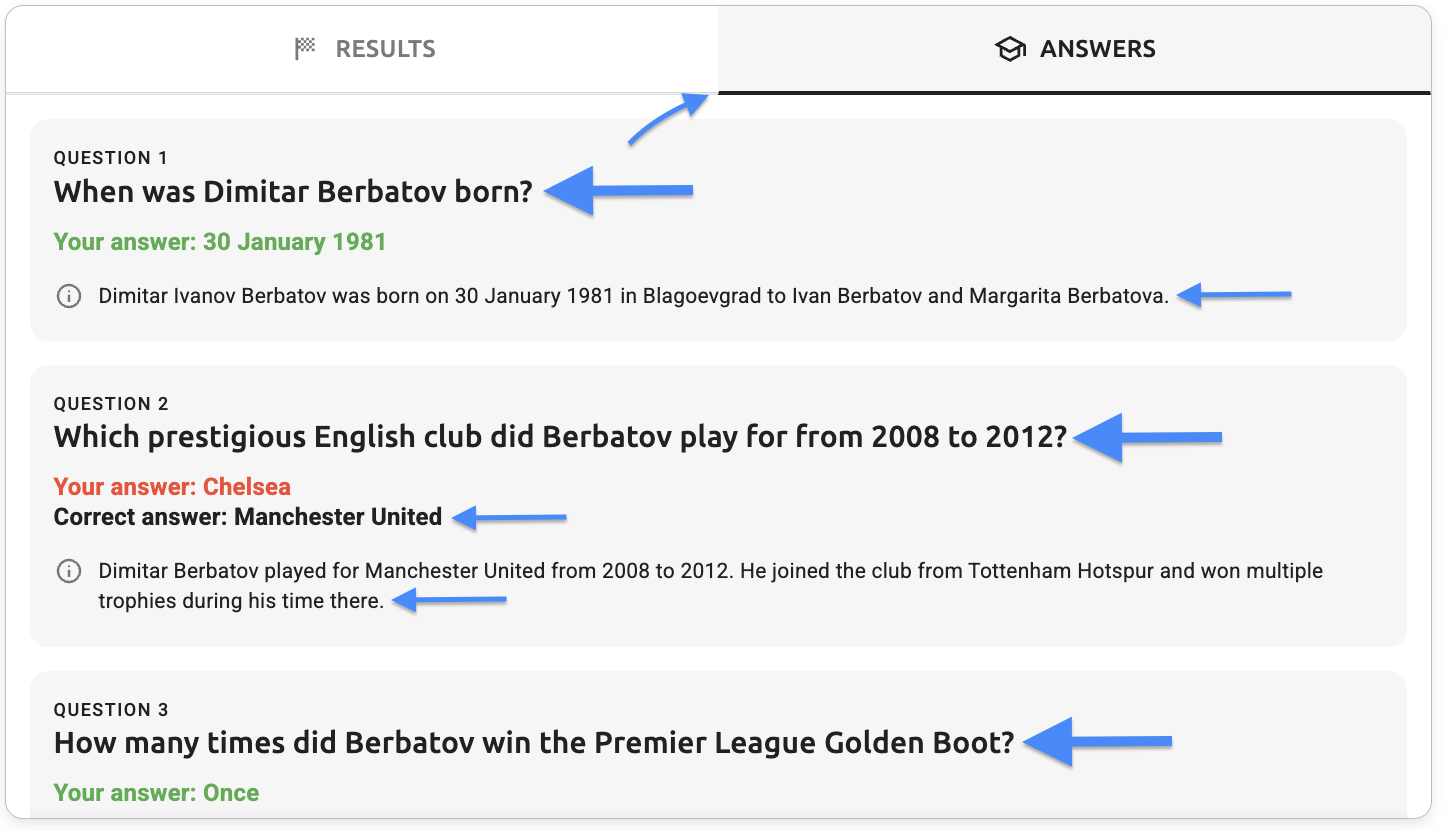Image resolution: width=1448 pixels, height=830 pixels.
Task: Click the info icon in Question 1
Action: [69, 296]
